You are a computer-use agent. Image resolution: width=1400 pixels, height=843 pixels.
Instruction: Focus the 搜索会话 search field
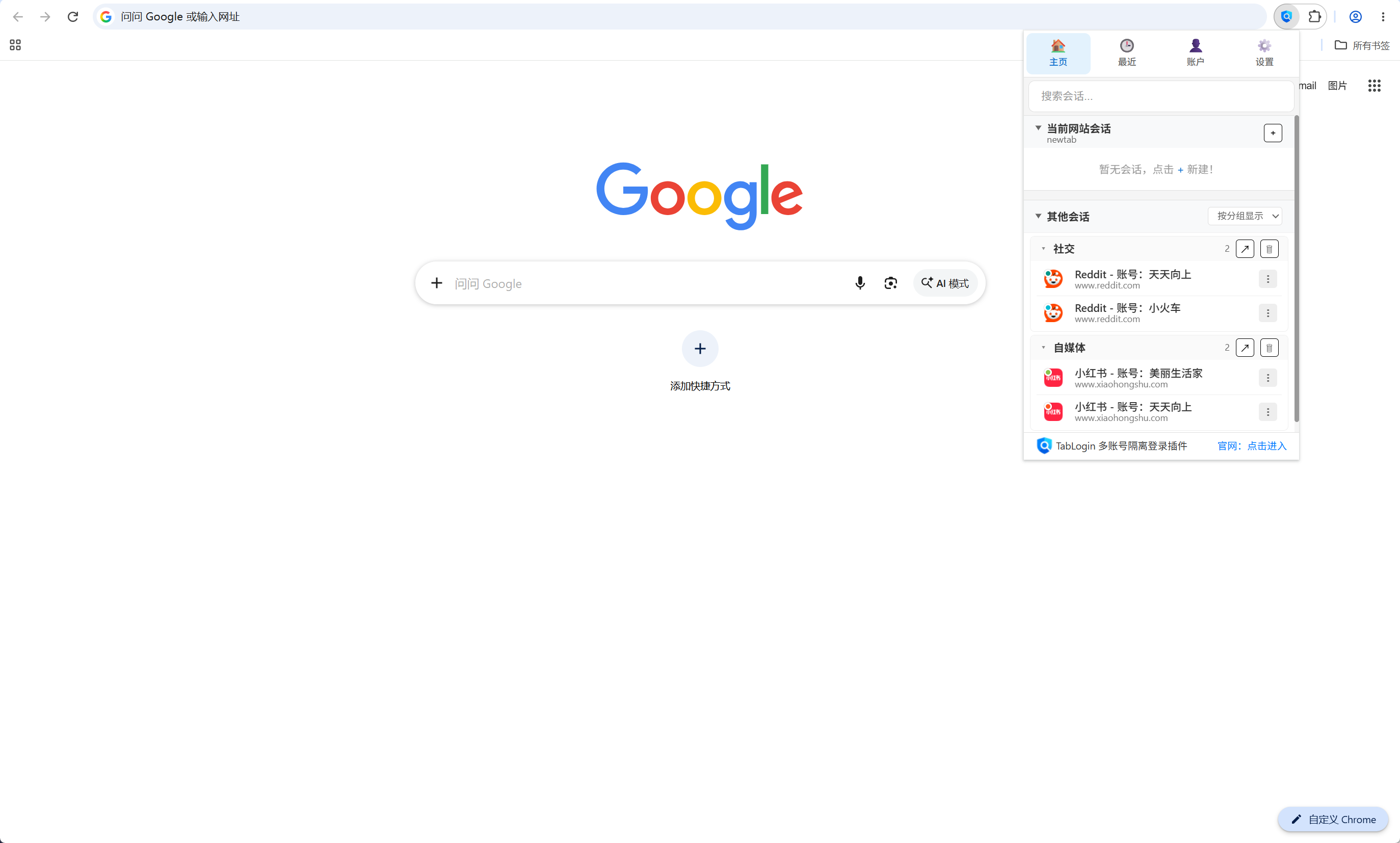[1161, 96]
